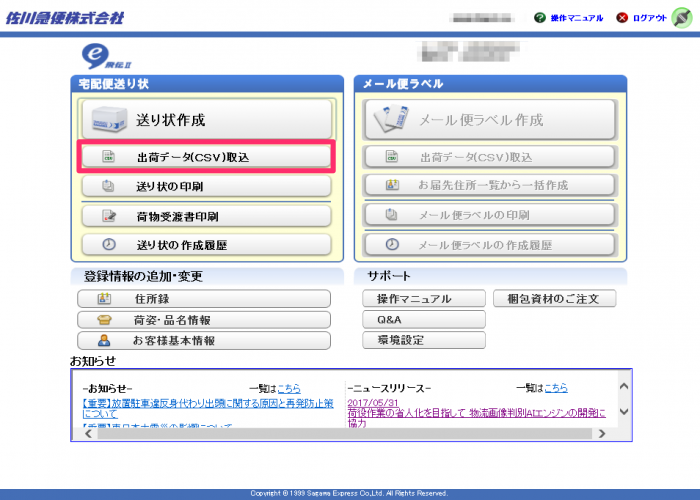The height and width of the screenshot is (500, 700).
Task: Click the green round icon at top right
Action: tap(682, 18)
